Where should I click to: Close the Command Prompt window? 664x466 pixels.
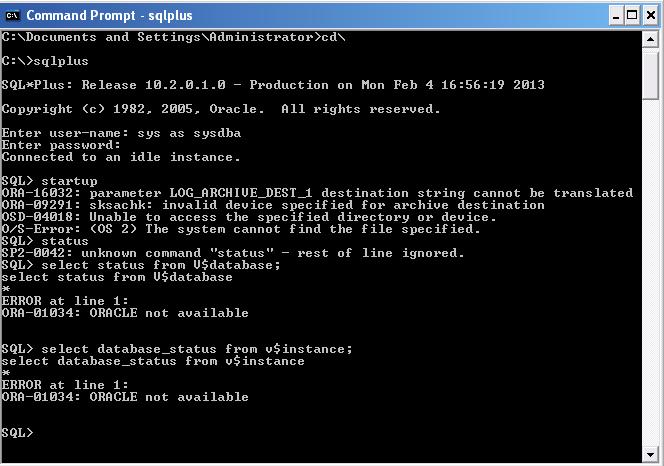(650, 15)
